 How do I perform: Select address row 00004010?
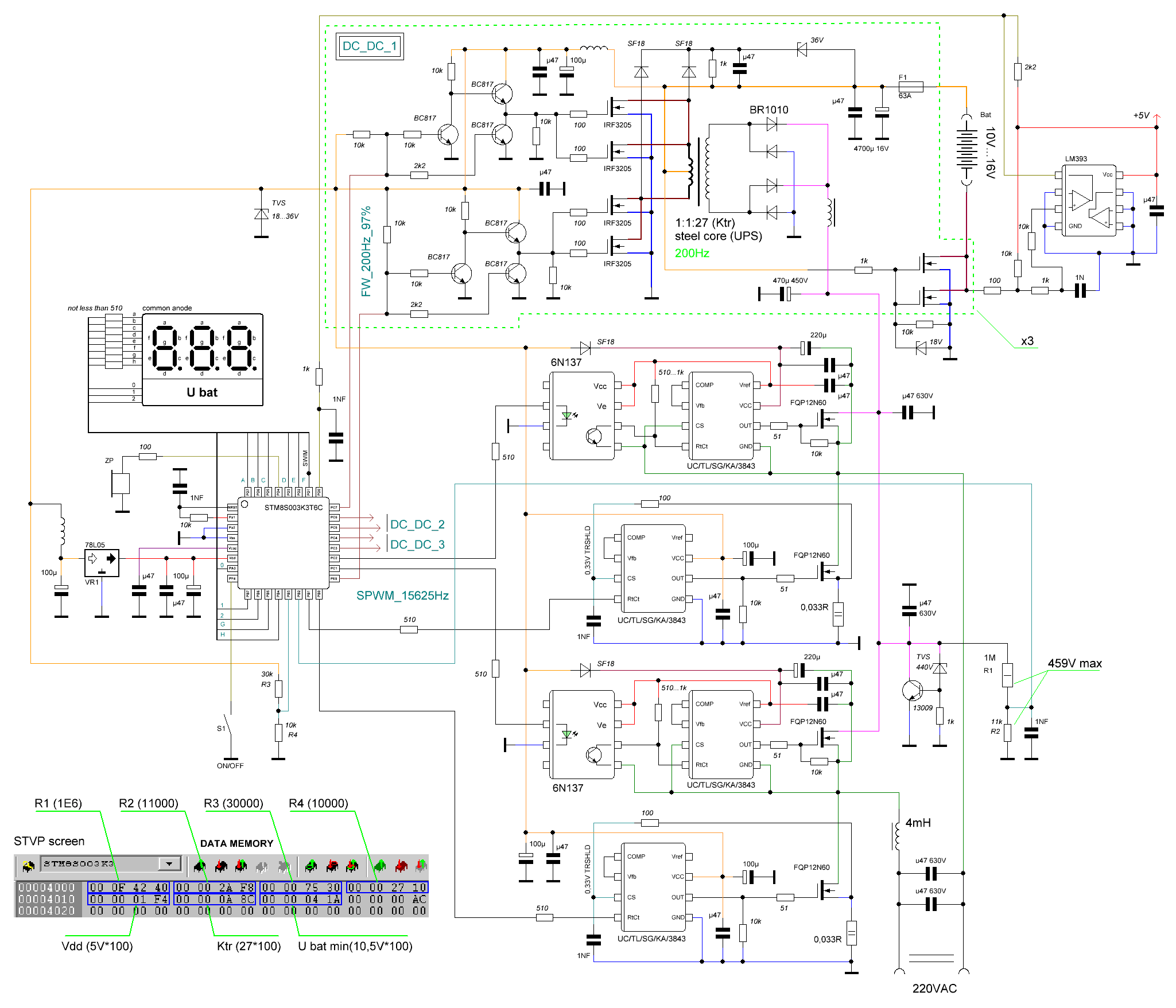coord(46,899)
